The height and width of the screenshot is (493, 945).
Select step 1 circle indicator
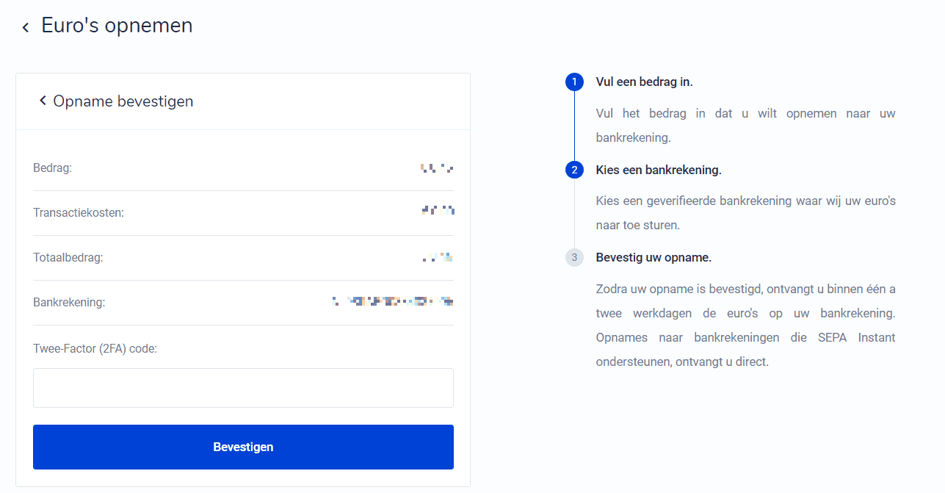(x=574, y=81)
